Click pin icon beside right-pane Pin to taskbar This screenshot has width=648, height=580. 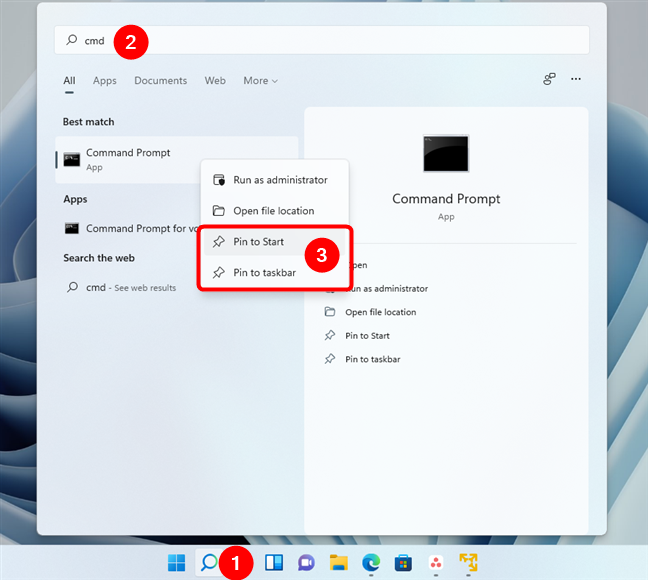click(x=330, y=359)
